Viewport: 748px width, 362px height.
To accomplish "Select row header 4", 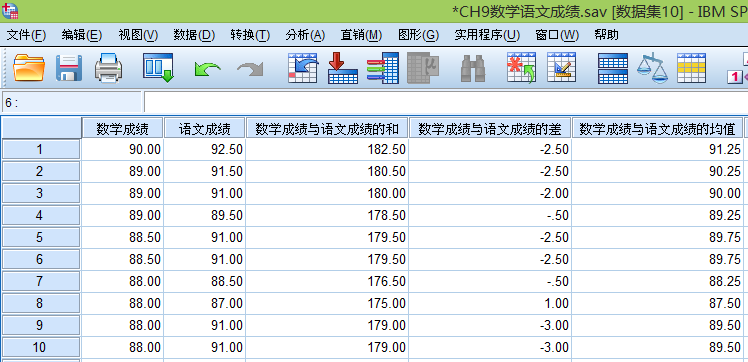I will (41, 216).
